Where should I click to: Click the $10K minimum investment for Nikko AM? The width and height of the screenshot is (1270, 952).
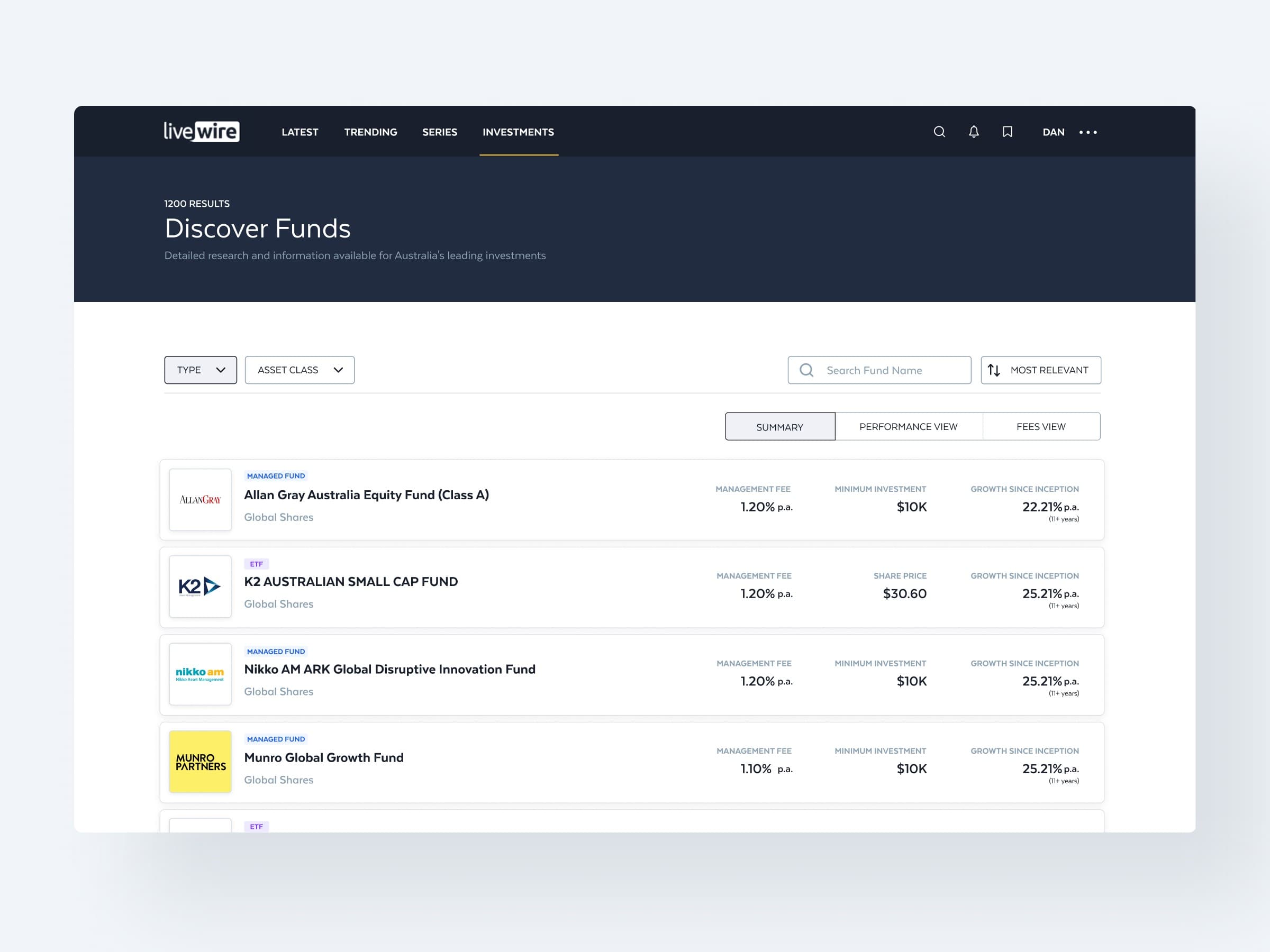[912, 681]
